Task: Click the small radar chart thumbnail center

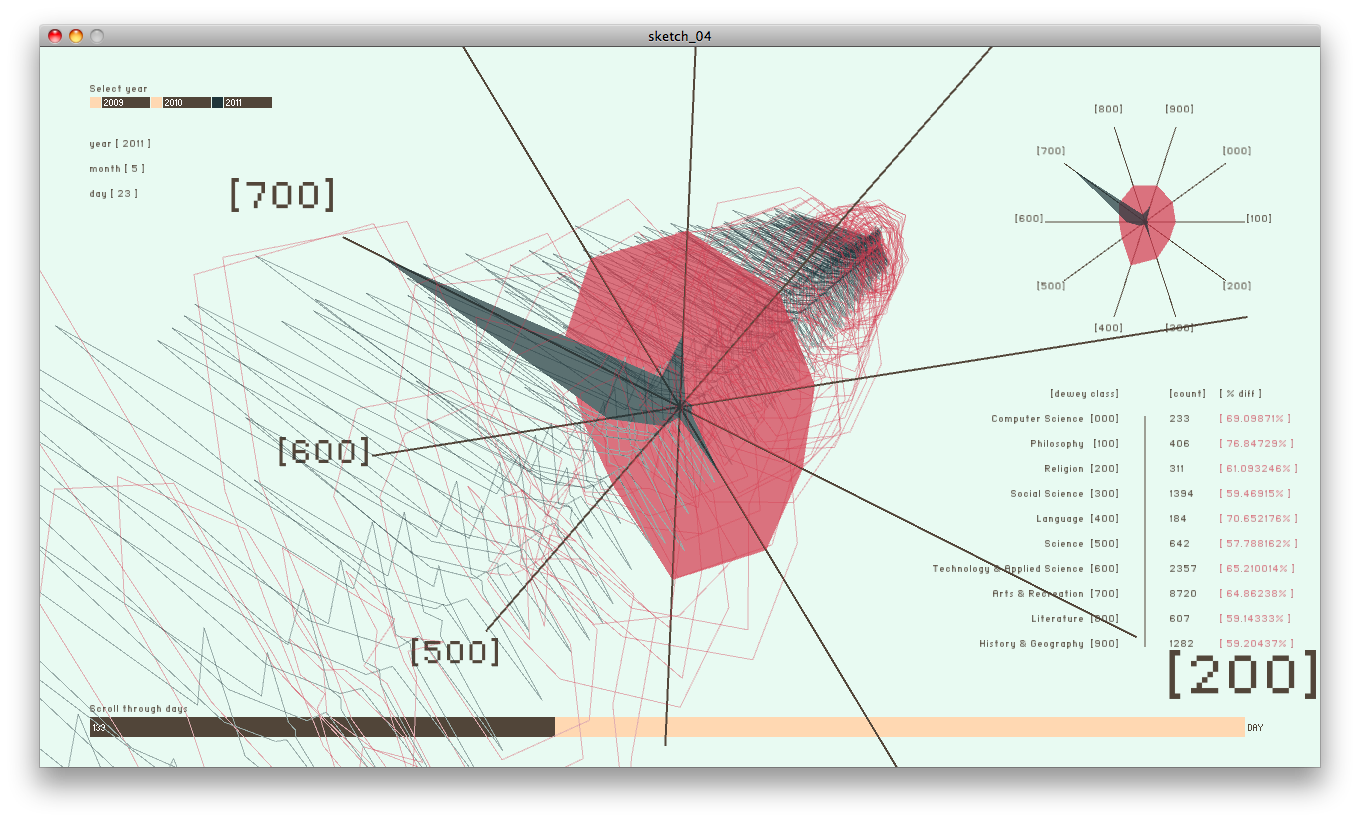Action: pyautogui.click(x=1146, y=221)
